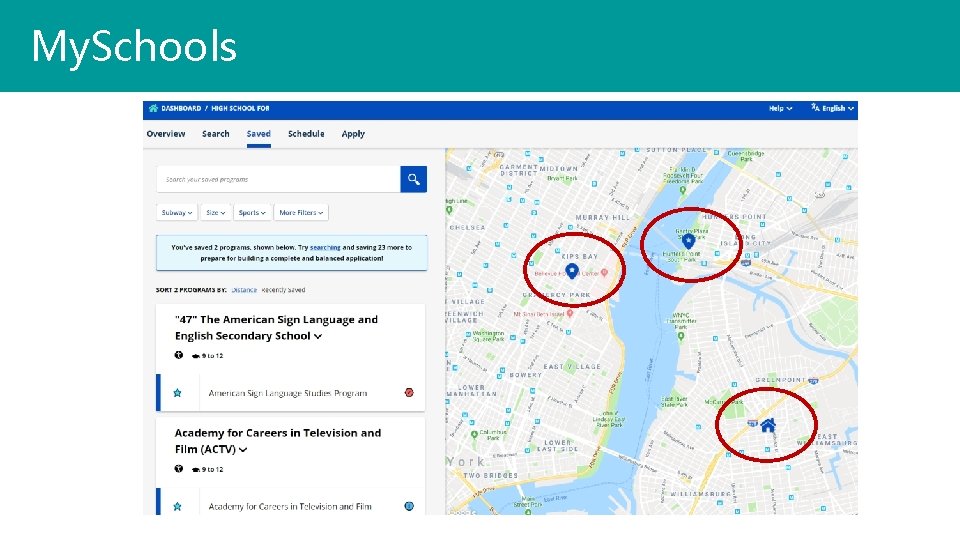Switch to the Overview tab
This screenshot has height=540, width=960.
click(x=166, y=133)
